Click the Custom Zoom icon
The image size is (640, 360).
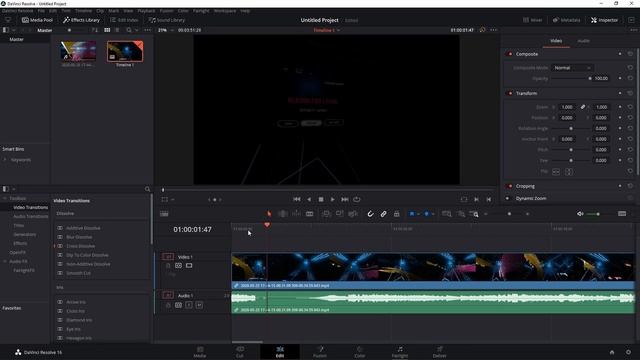474,214
